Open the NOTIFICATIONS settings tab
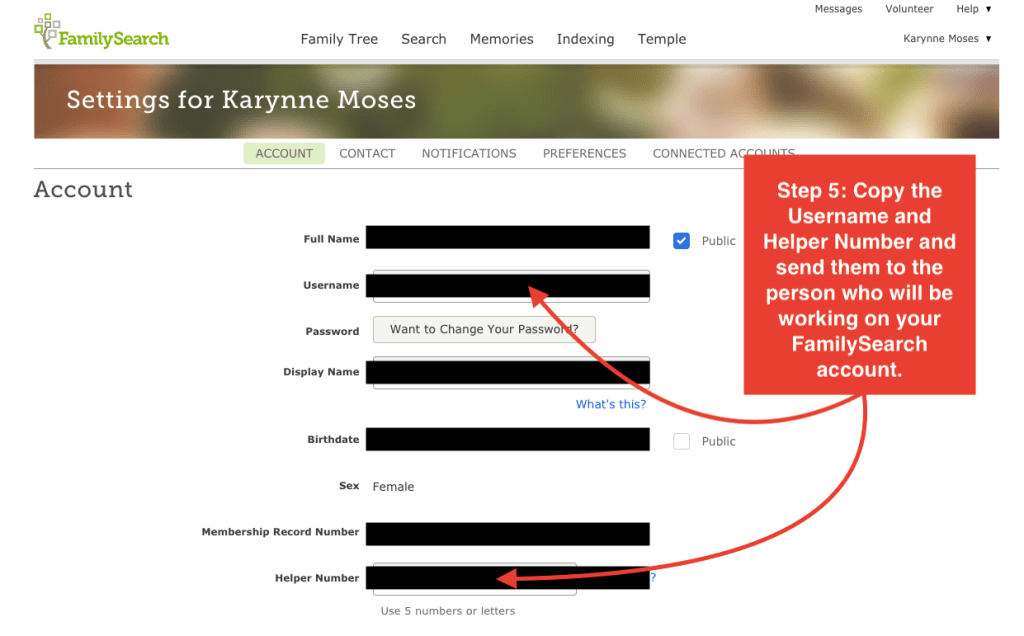The image size is (1024, 636). pos(468,153)
